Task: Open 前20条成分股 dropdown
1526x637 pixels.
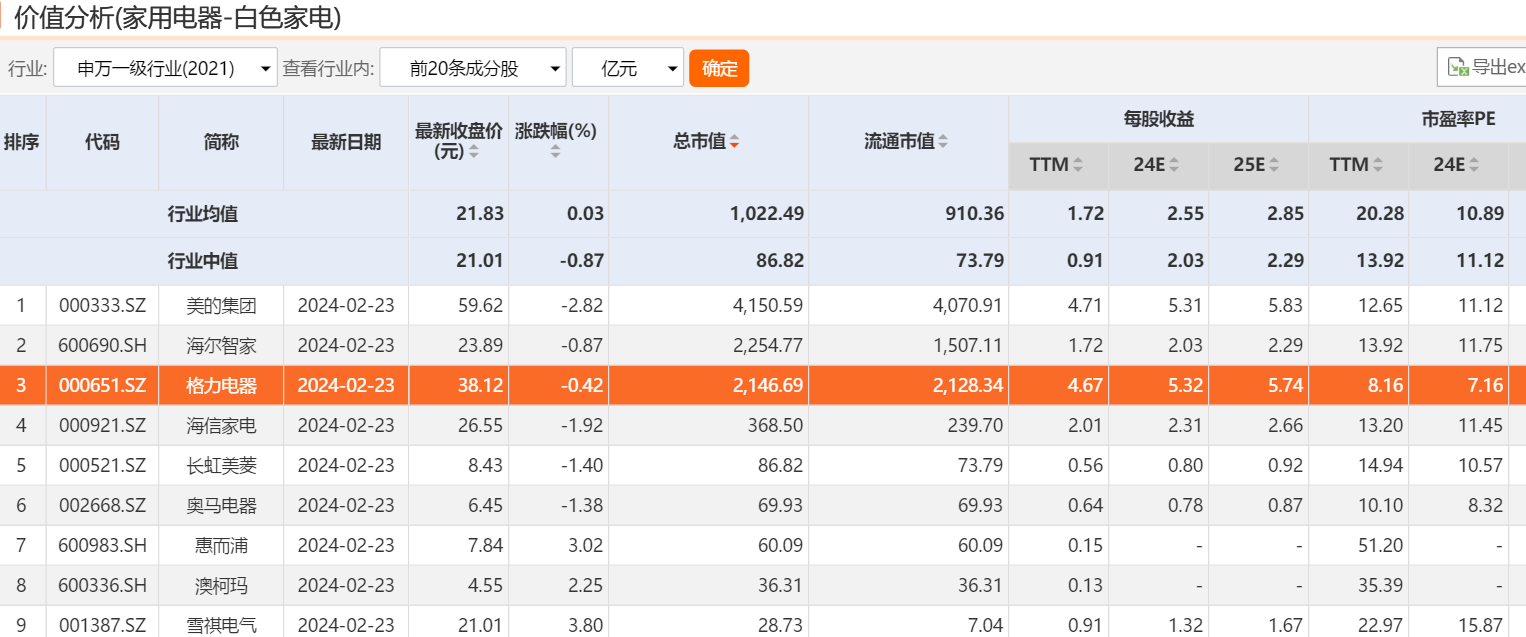Action: (x=473, y=68)
